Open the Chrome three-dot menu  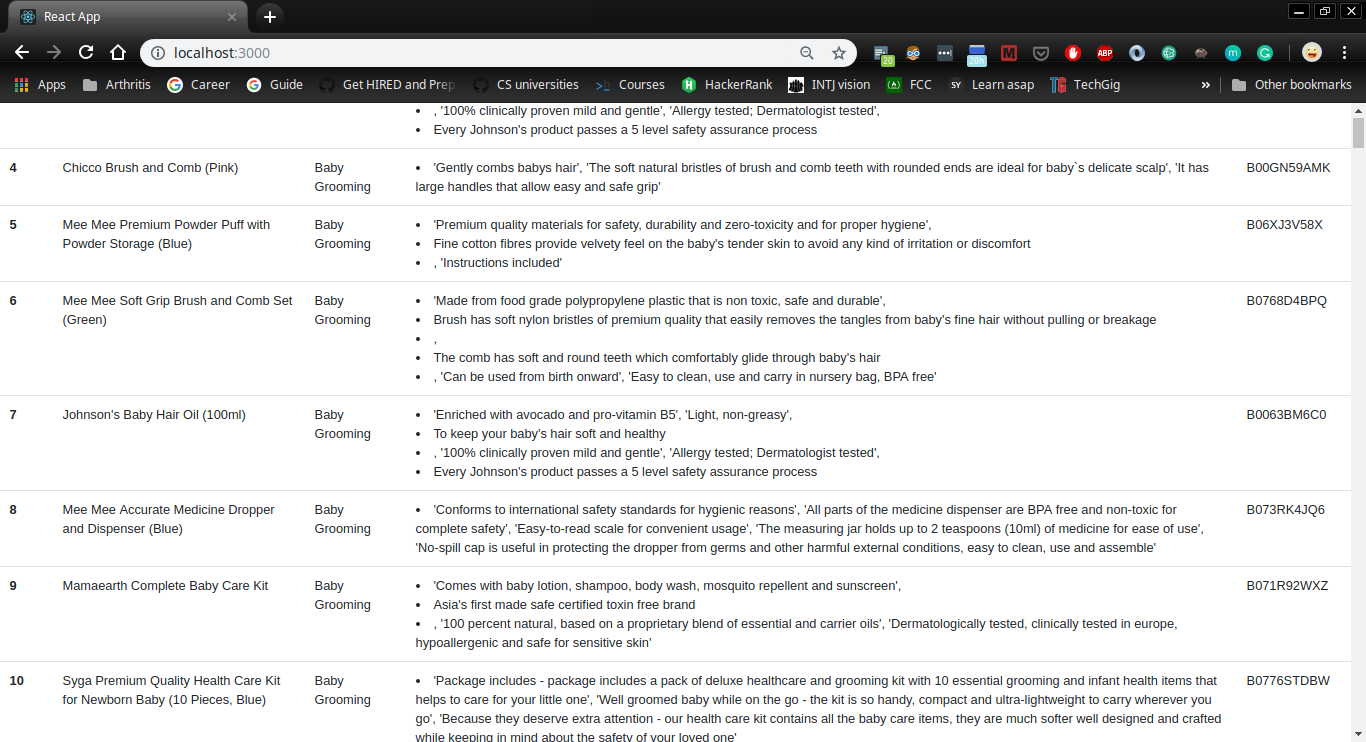pyautogui.click(x=1345, y=53)
